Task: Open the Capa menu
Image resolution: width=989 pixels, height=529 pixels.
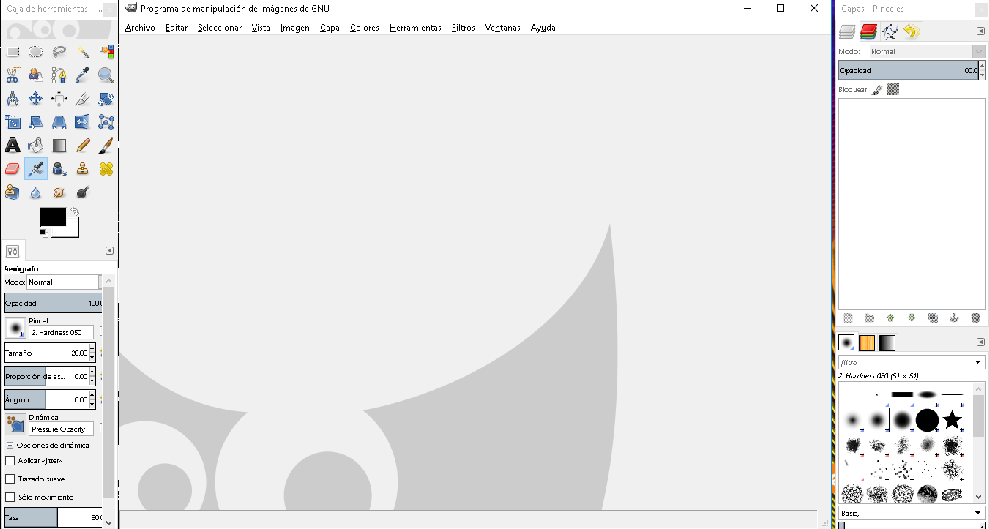Action: coord(330,28)
